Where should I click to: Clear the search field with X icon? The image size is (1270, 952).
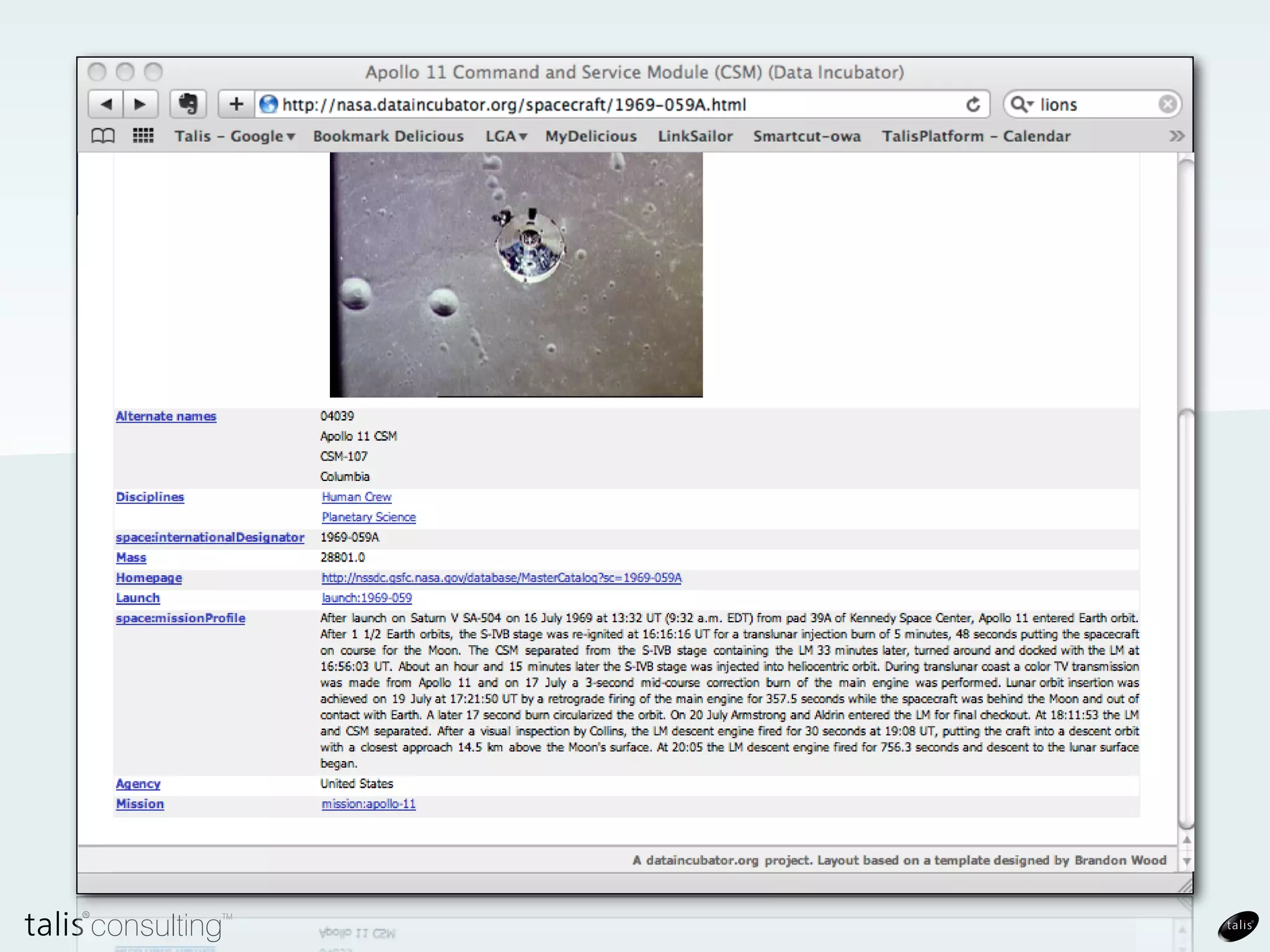(1167, 104)
